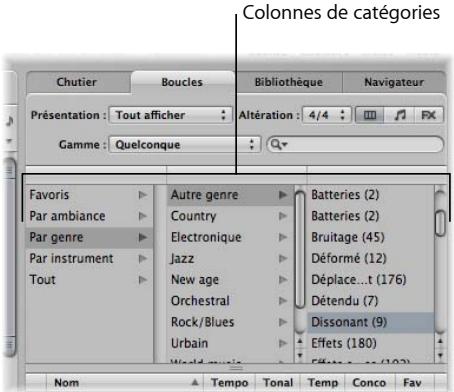Open the Présentation 'Tout afficher' dropdown
The height and width of the screenshot is (392, 454).
pyautogui.click(x=170, y=115)
